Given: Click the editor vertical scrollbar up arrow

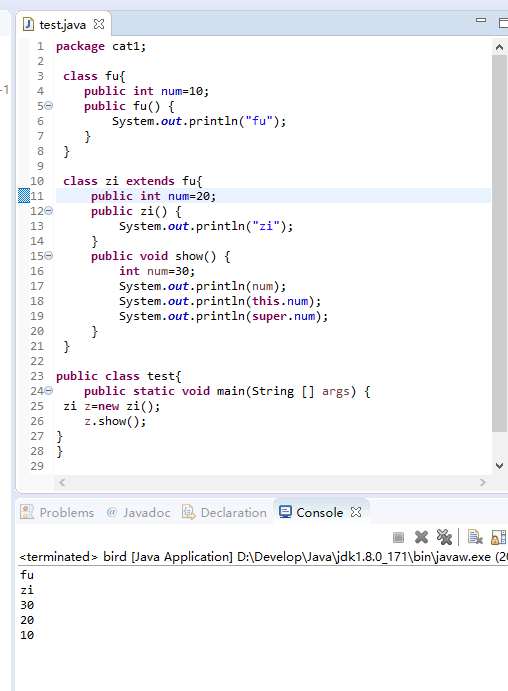Looking at the screenshot, I should (499, 47).
